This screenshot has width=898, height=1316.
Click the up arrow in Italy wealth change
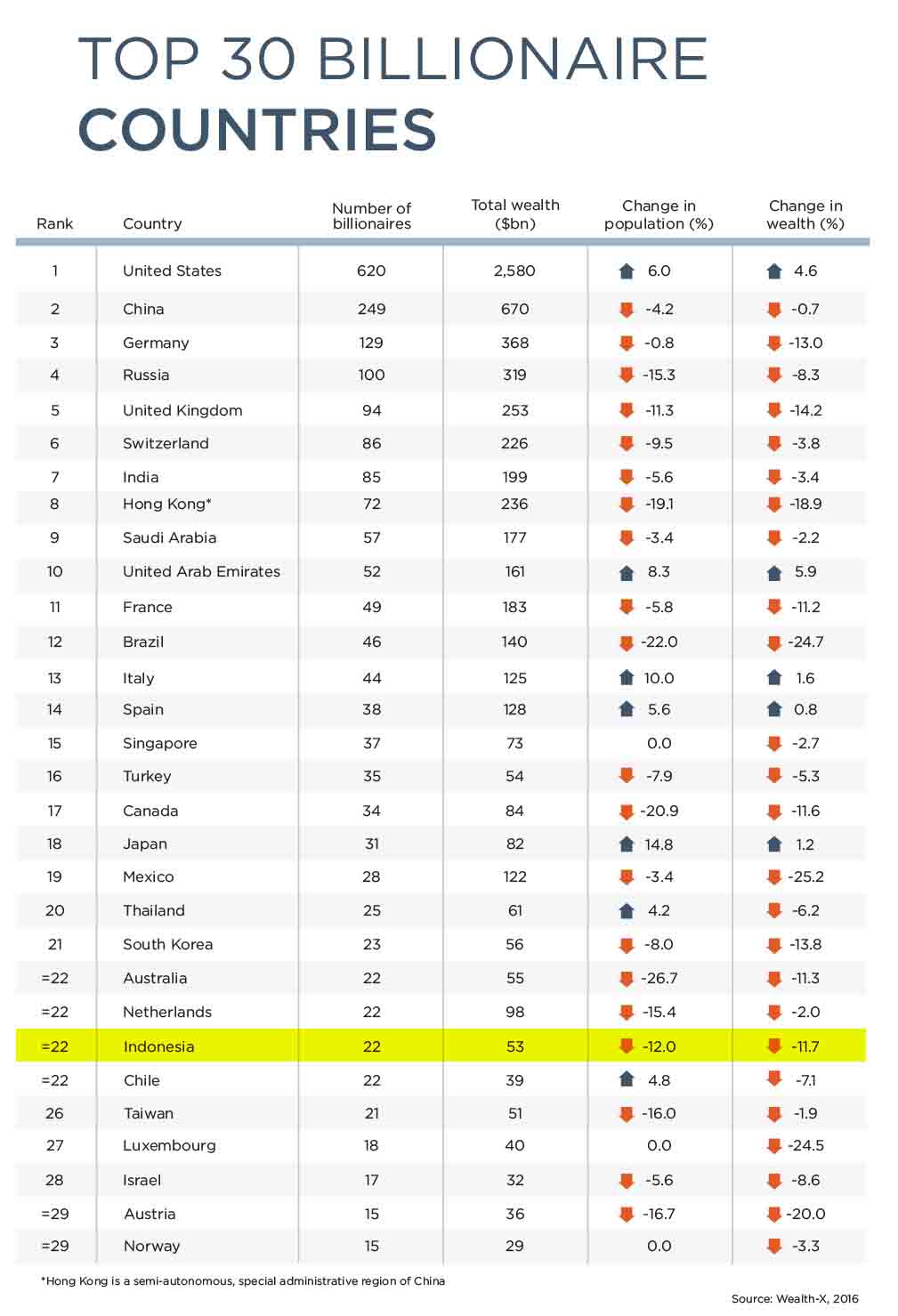[774, 678]
